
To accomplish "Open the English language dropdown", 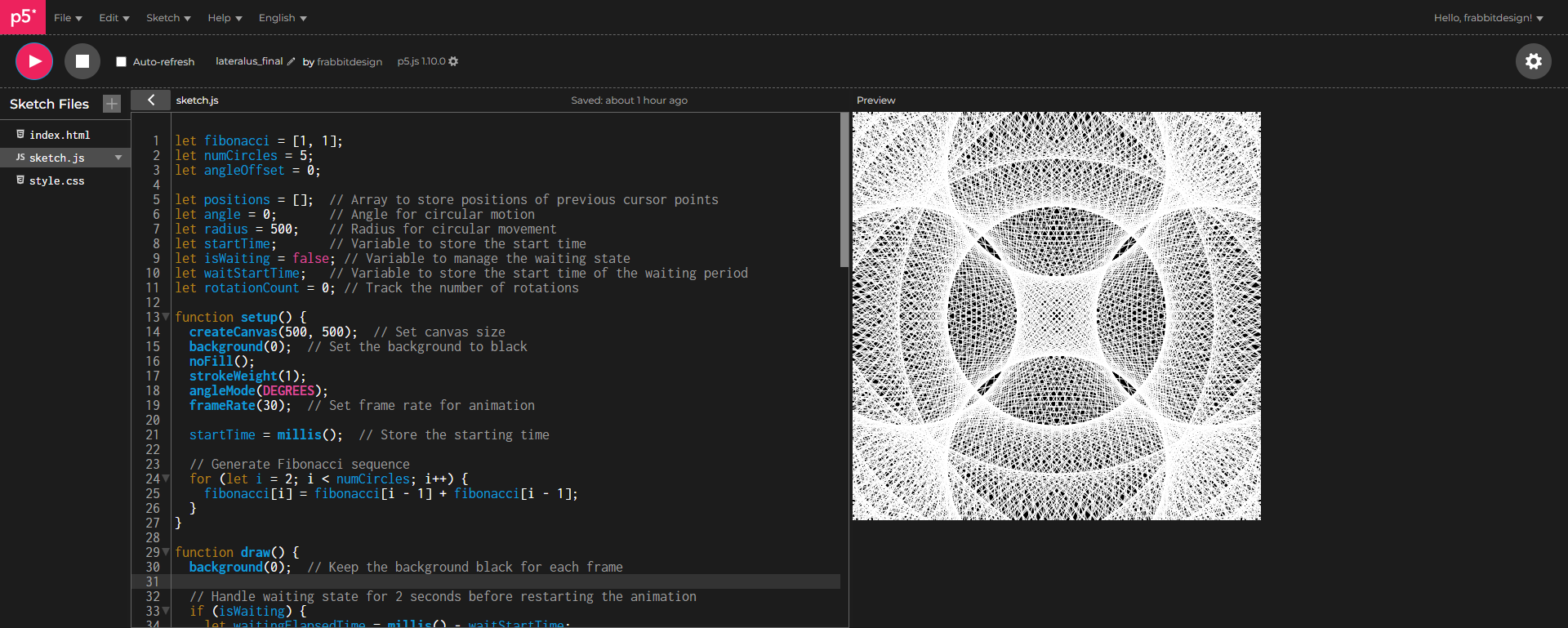I will [283, 18].
